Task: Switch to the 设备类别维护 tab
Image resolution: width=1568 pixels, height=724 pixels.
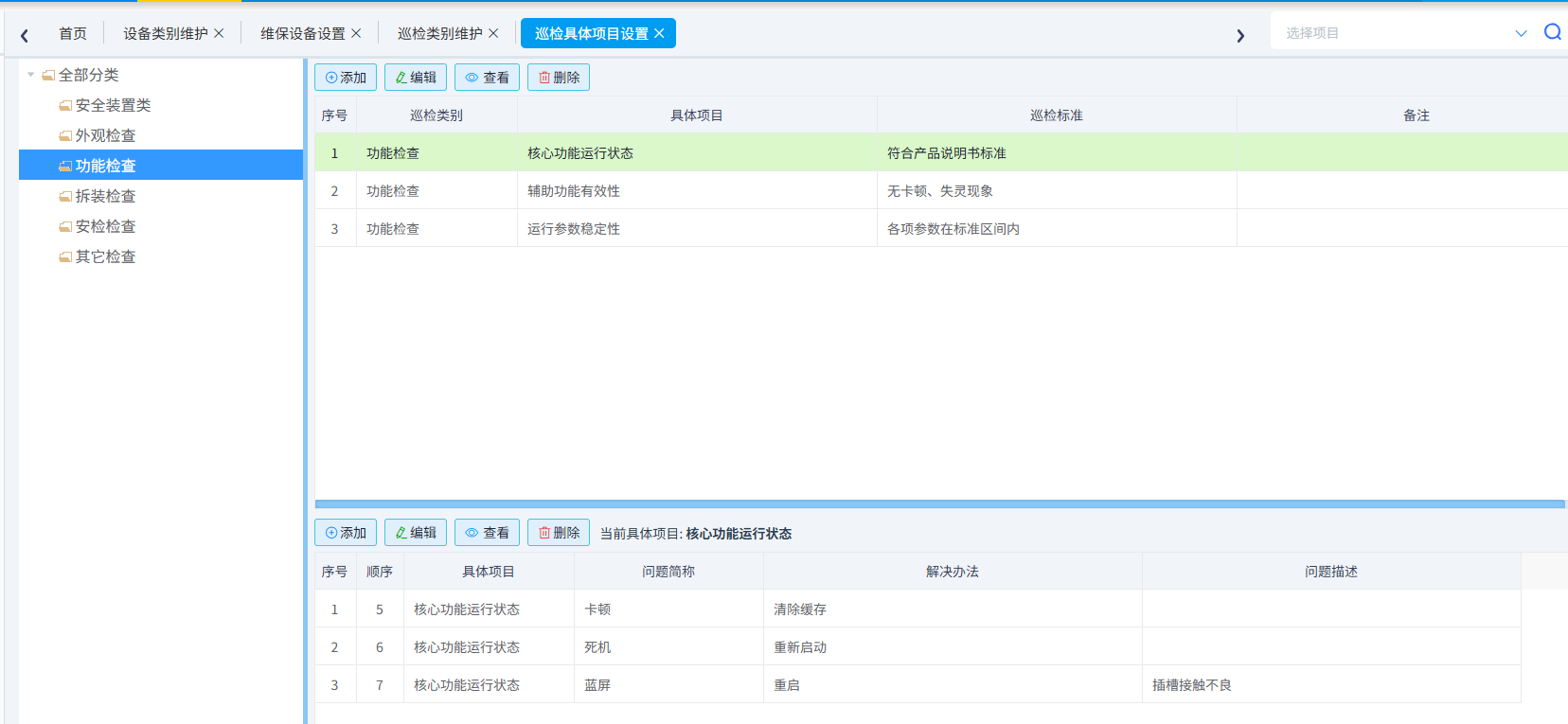Action: pyautogui.click(x=166, y=33)
